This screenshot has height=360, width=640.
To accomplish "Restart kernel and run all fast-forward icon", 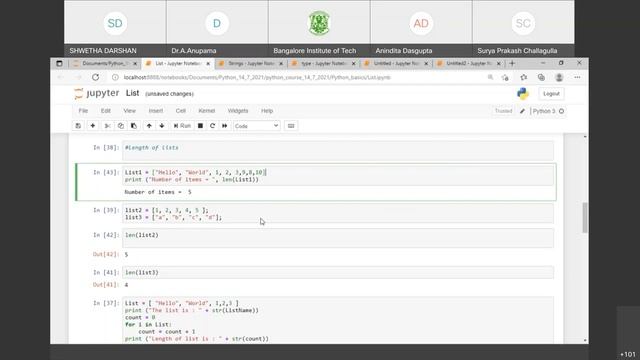I will pos(224,126).
